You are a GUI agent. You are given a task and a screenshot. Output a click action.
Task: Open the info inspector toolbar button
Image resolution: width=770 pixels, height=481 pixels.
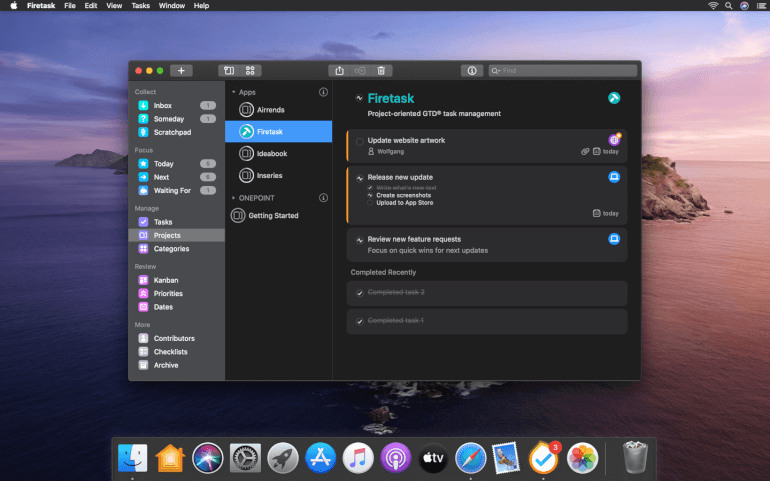(472, 71)
